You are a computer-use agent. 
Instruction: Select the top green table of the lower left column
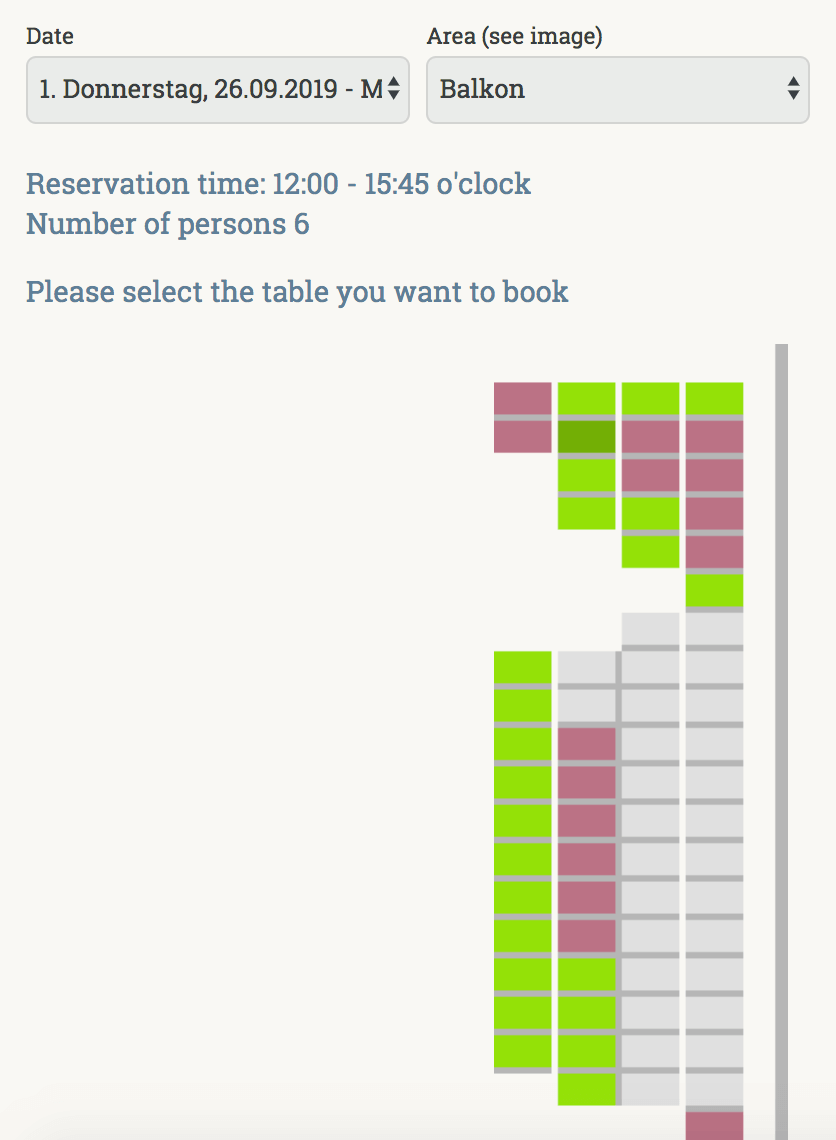pos(523,667)
